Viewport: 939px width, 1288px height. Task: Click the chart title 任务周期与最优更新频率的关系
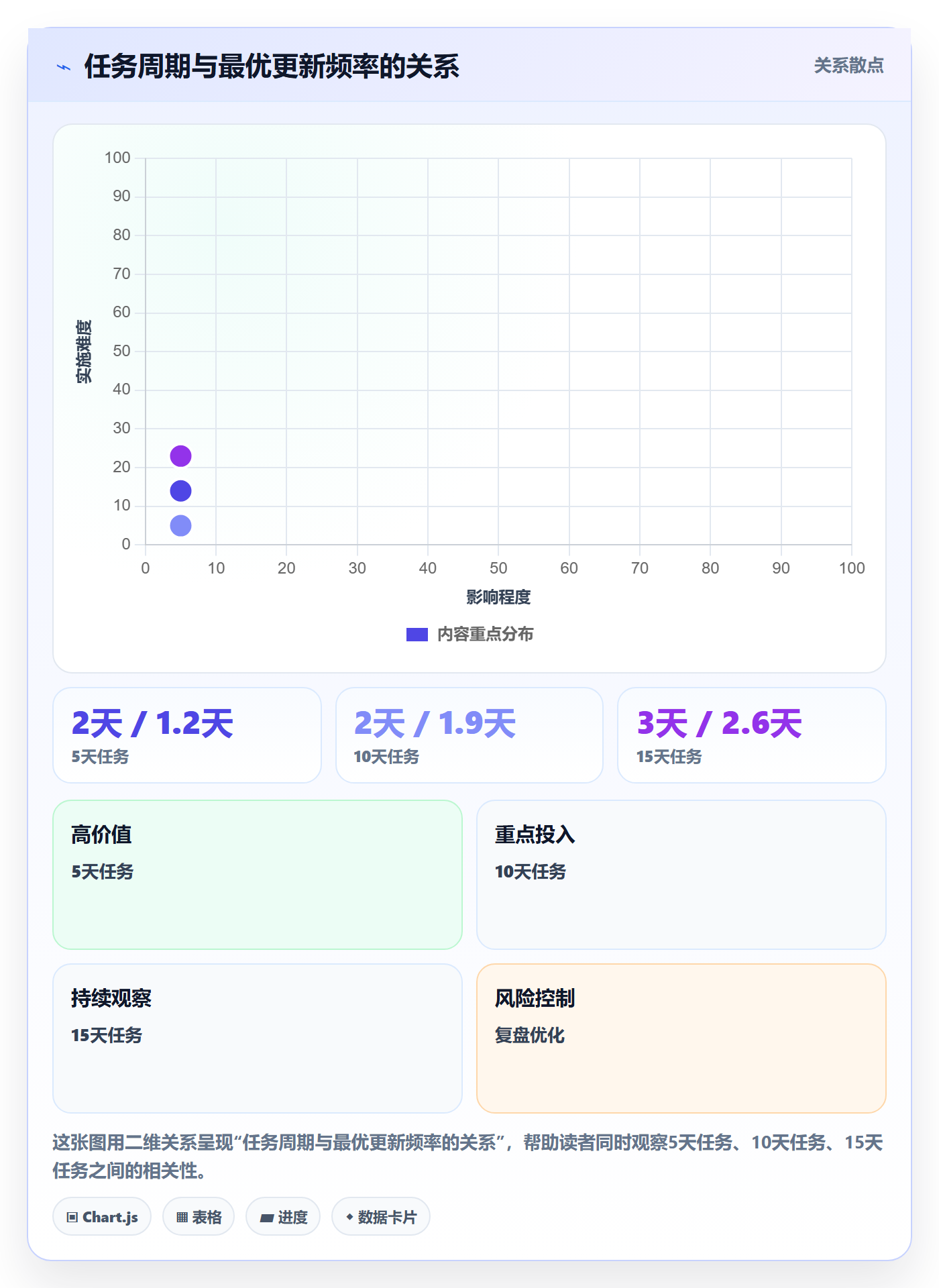pos(272,66)
